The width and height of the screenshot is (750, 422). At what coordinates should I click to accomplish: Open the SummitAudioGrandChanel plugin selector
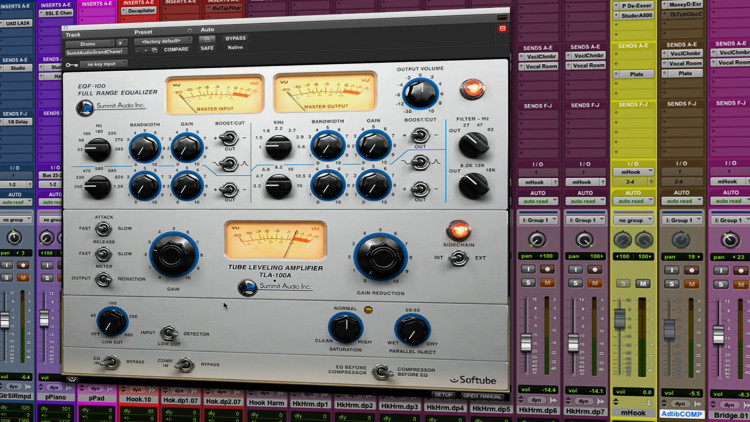96,52
